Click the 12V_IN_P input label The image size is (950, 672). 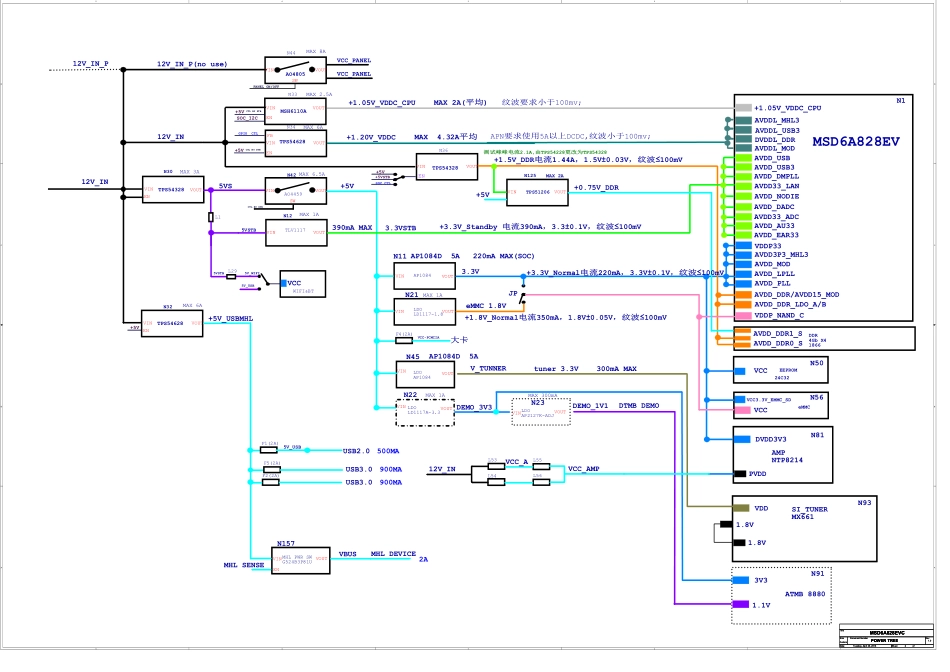tap(90, 64)
